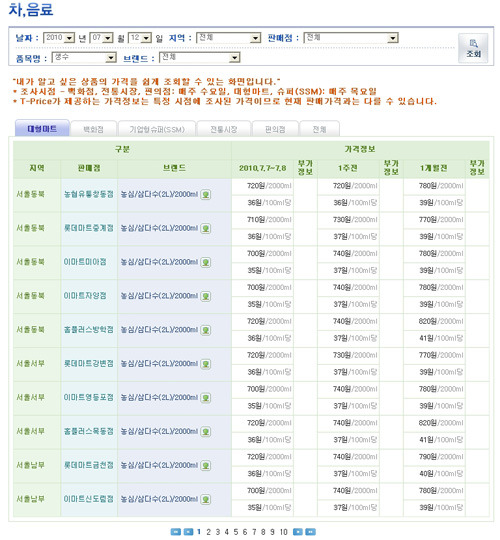Click green product icon in 이마트신도림점 row
This screenshot has width=500, height=540.
point(206,499)
